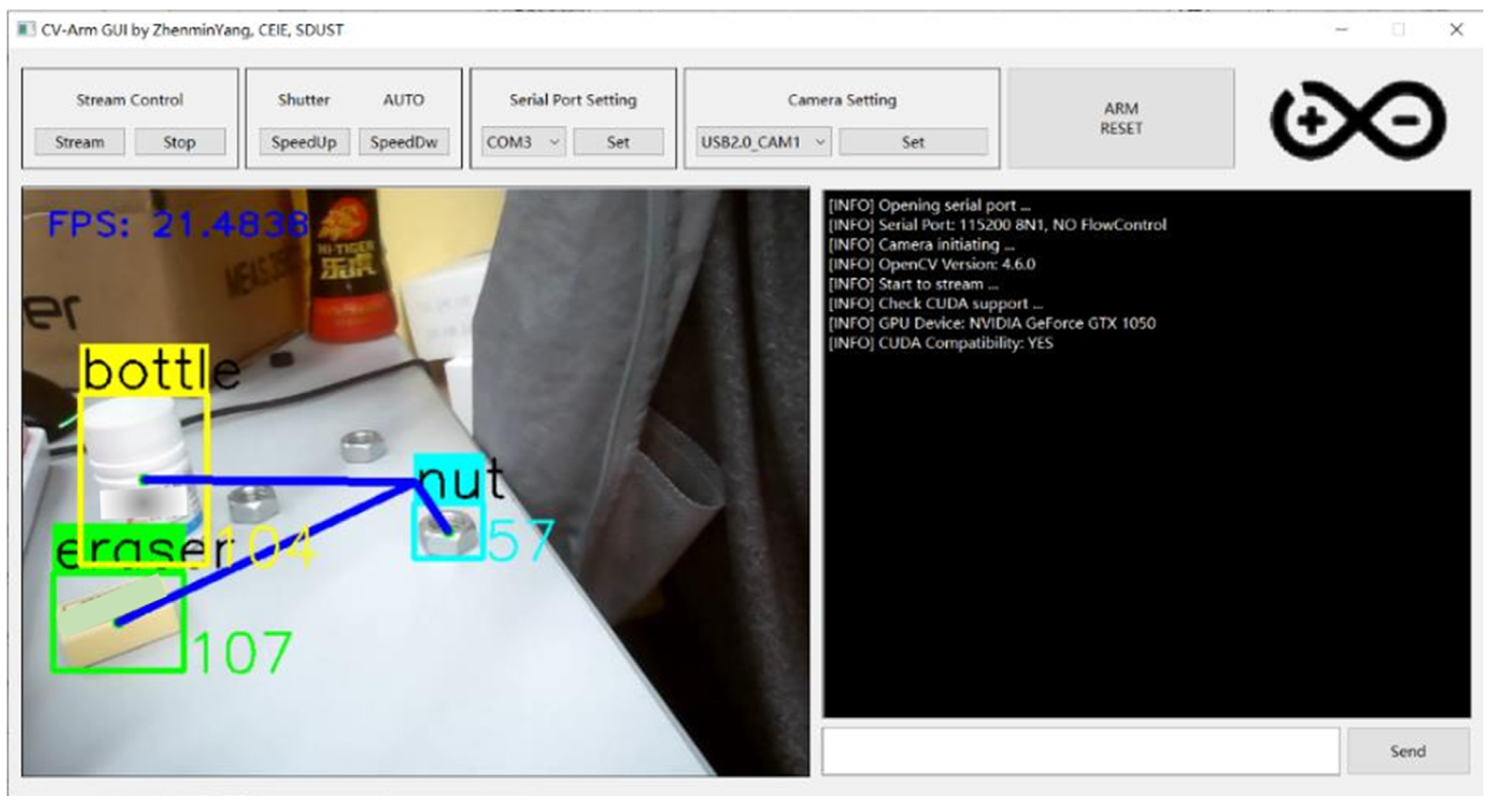The image size is (1490, 812).
Task: Focus the serial command input field
Action: (x=1080, y=751)
